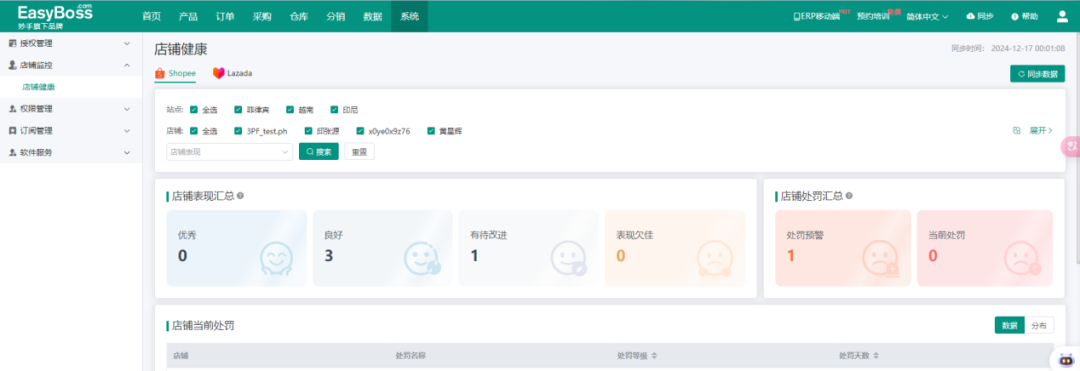Click the 处罚名称 column header
Screen dimensions: 1080x371
click(410, 356)
